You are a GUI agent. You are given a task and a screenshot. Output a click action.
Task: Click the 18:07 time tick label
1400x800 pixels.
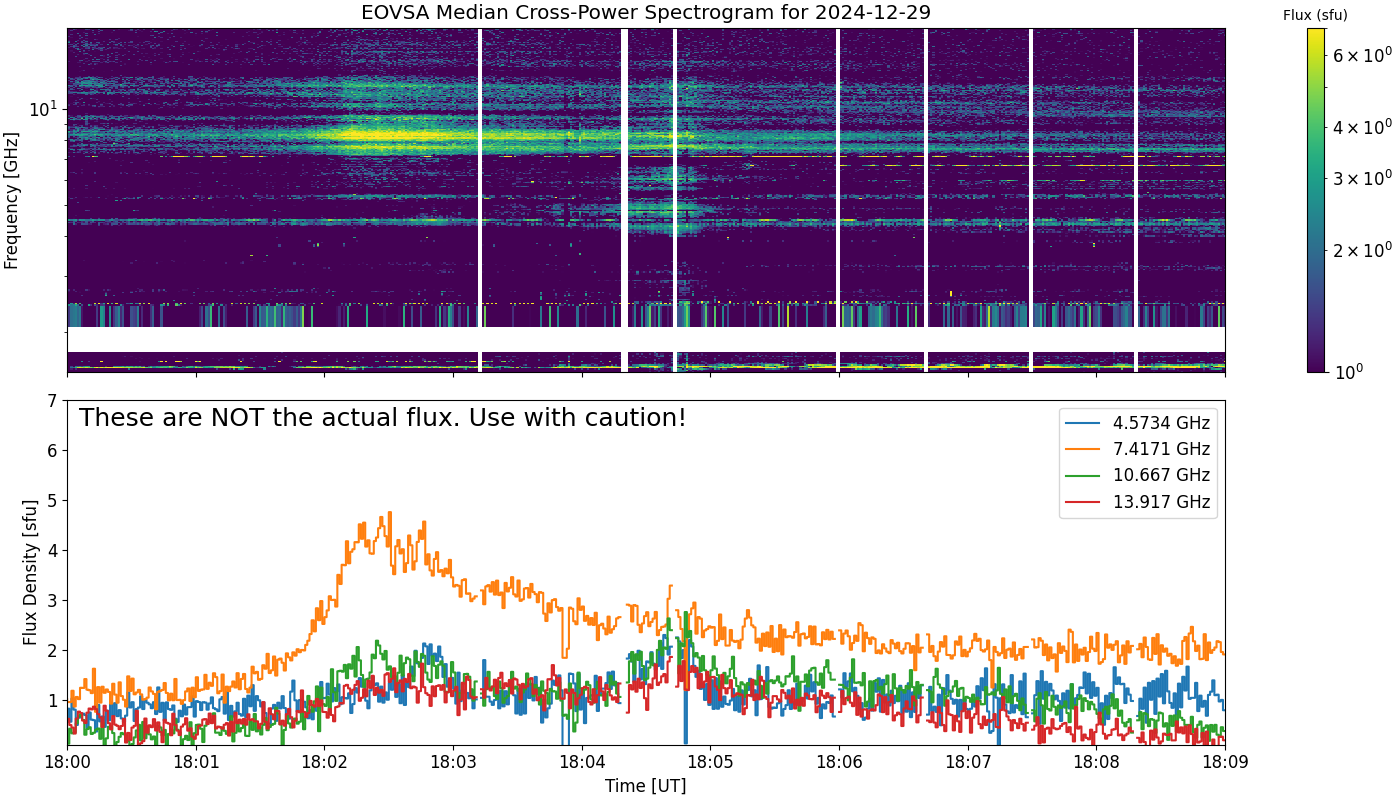click(967, 762)
